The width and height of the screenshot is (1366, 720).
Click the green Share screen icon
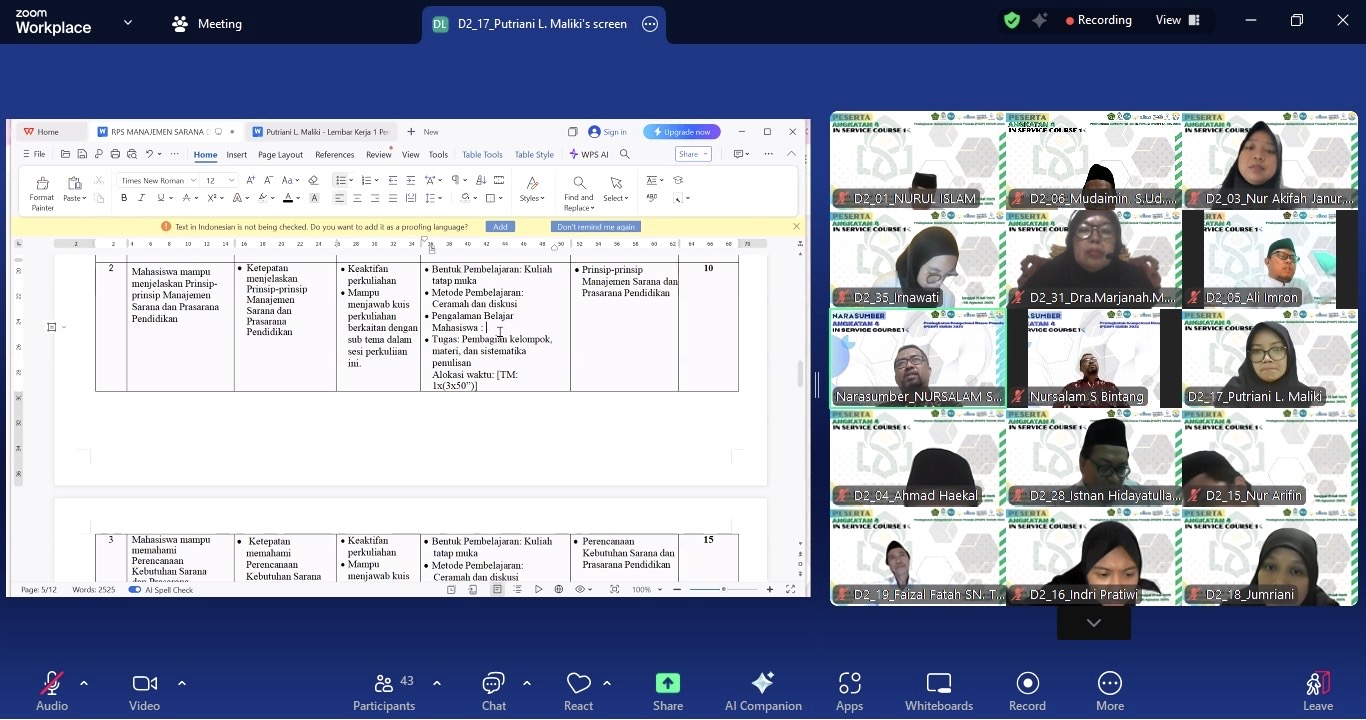click(668, 683)
